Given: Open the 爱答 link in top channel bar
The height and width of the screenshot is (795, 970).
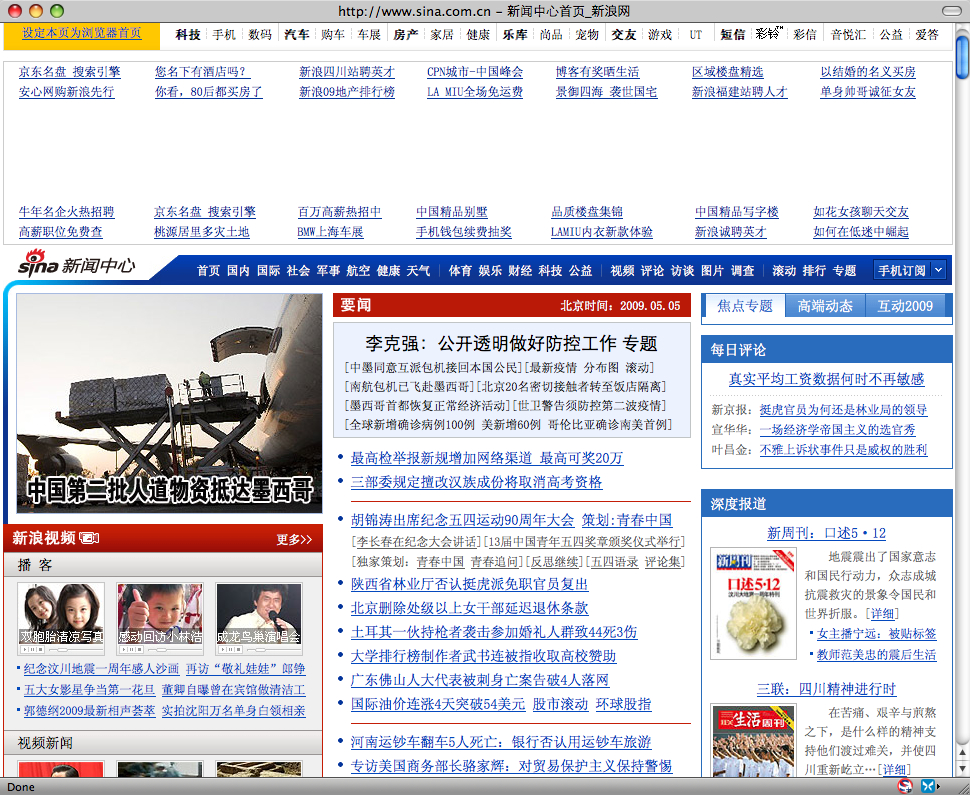Looking at the screenshot, I should pyautogui.click(x=927, y=35).
